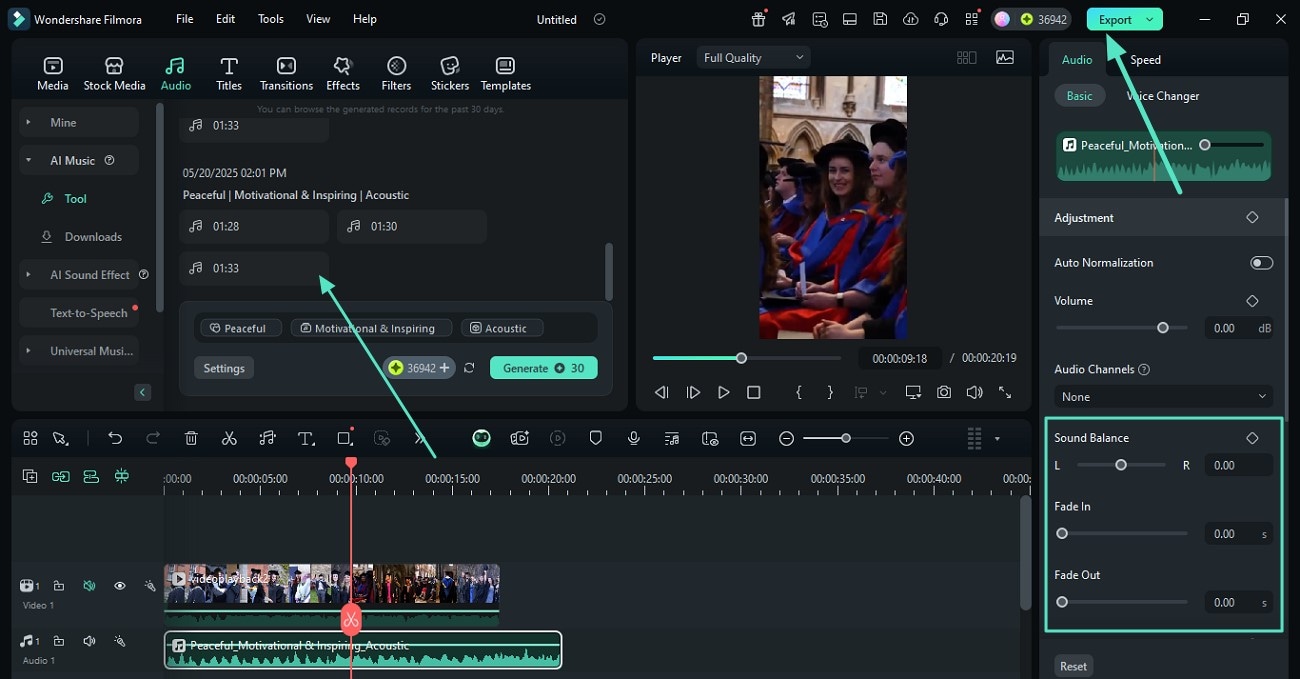The height and width of the screenshot is (679, 1300).
Task: Reset audio adjustments with Reset button
Action: (x=1073, y=666)
